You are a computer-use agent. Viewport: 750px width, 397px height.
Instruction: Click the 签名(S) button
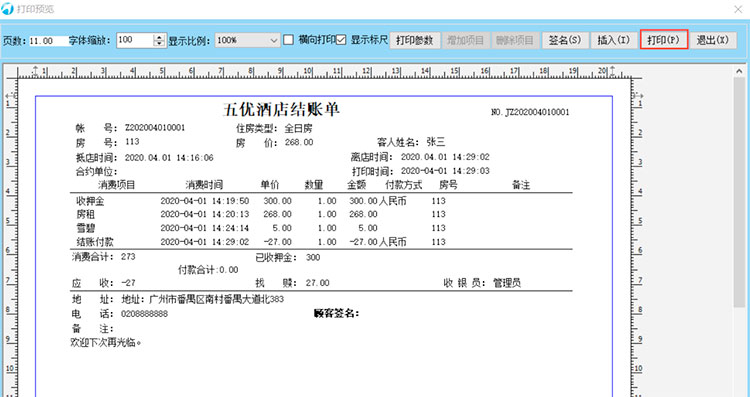565,40
